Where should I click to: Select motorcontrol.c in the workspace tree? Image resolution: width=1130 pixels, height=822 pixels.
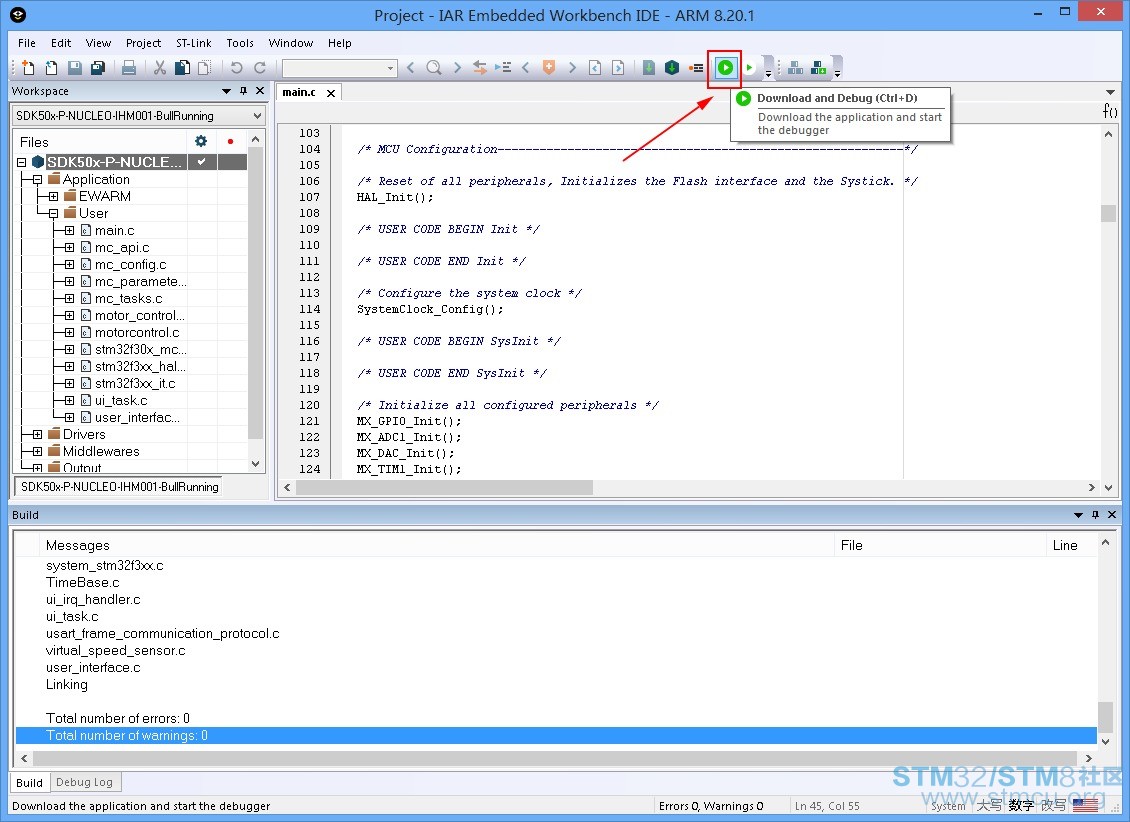click(x=137, y=332)
